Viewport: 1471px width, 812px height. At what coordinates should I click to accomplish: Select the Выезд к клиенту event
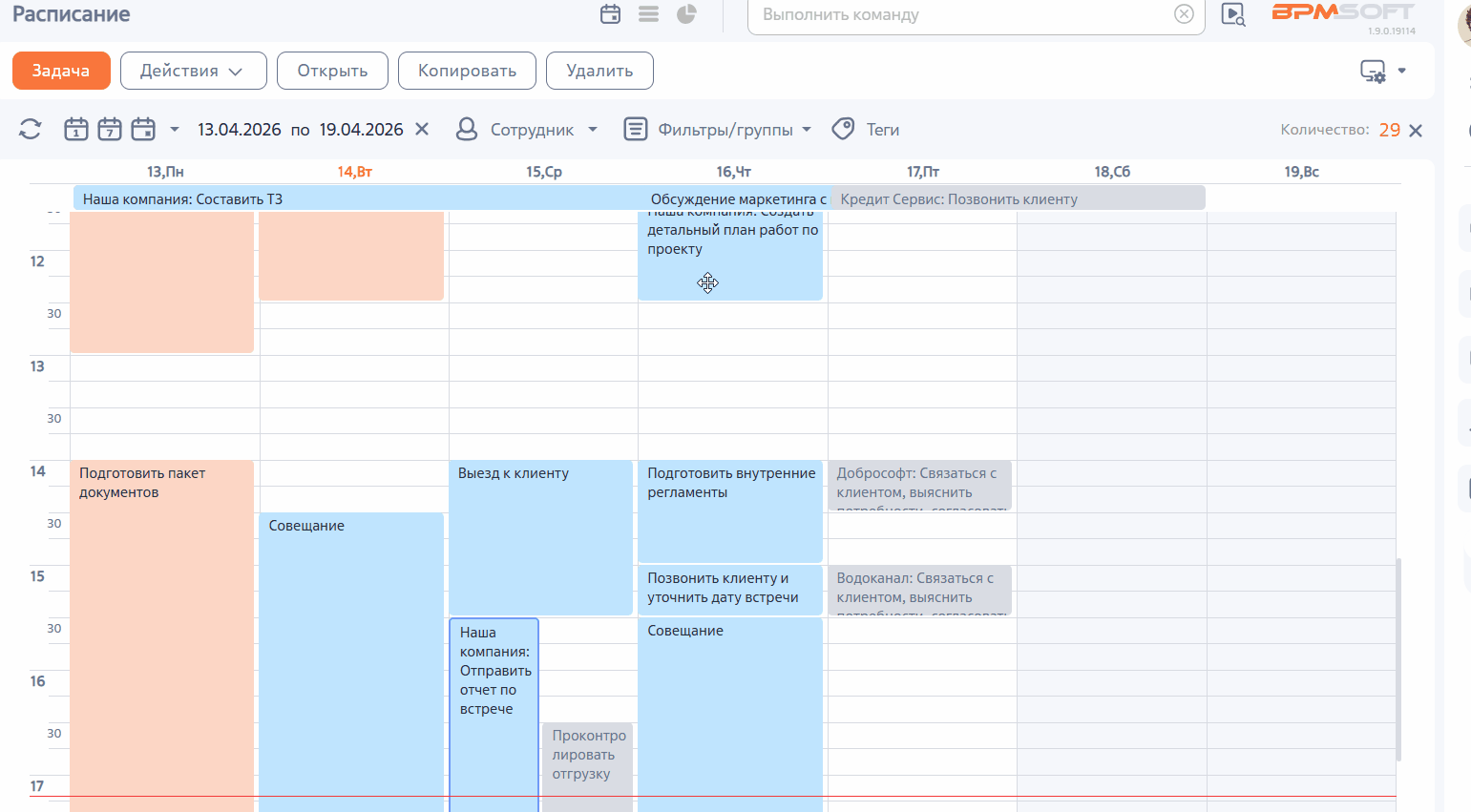(x=540, y=538)
